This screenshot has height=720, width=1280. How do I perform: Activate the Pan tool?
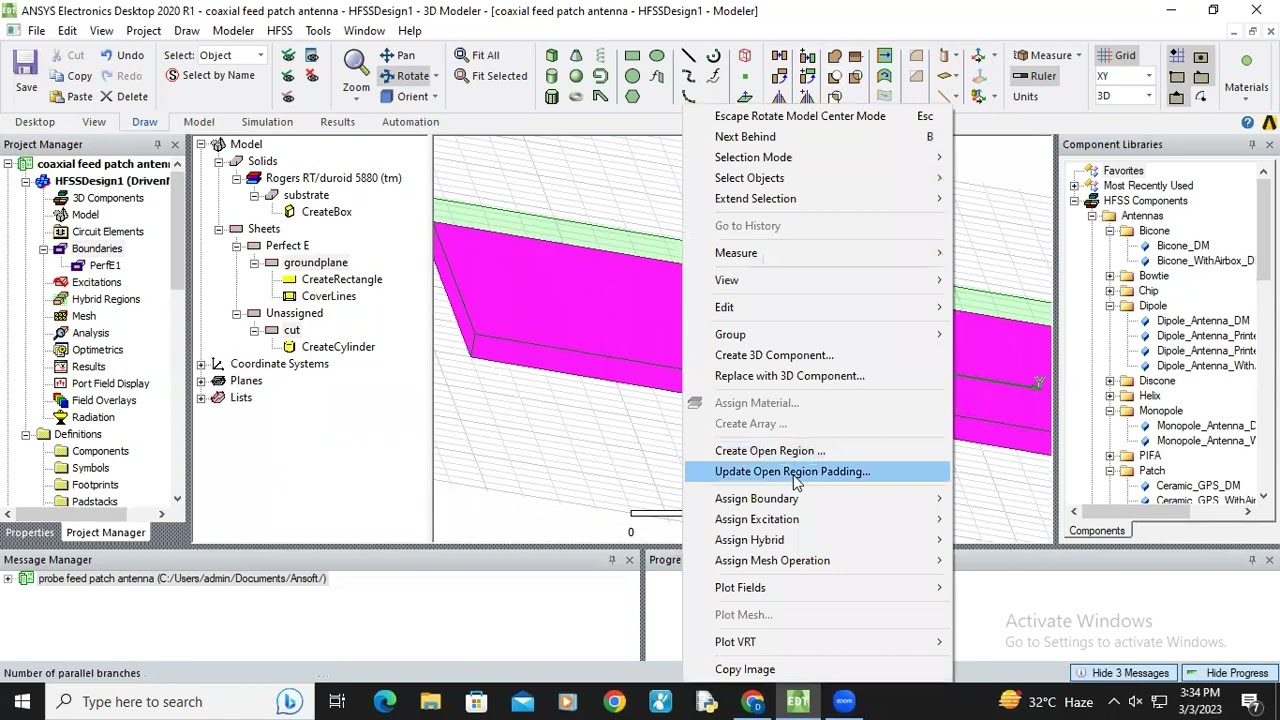(398, 55)
